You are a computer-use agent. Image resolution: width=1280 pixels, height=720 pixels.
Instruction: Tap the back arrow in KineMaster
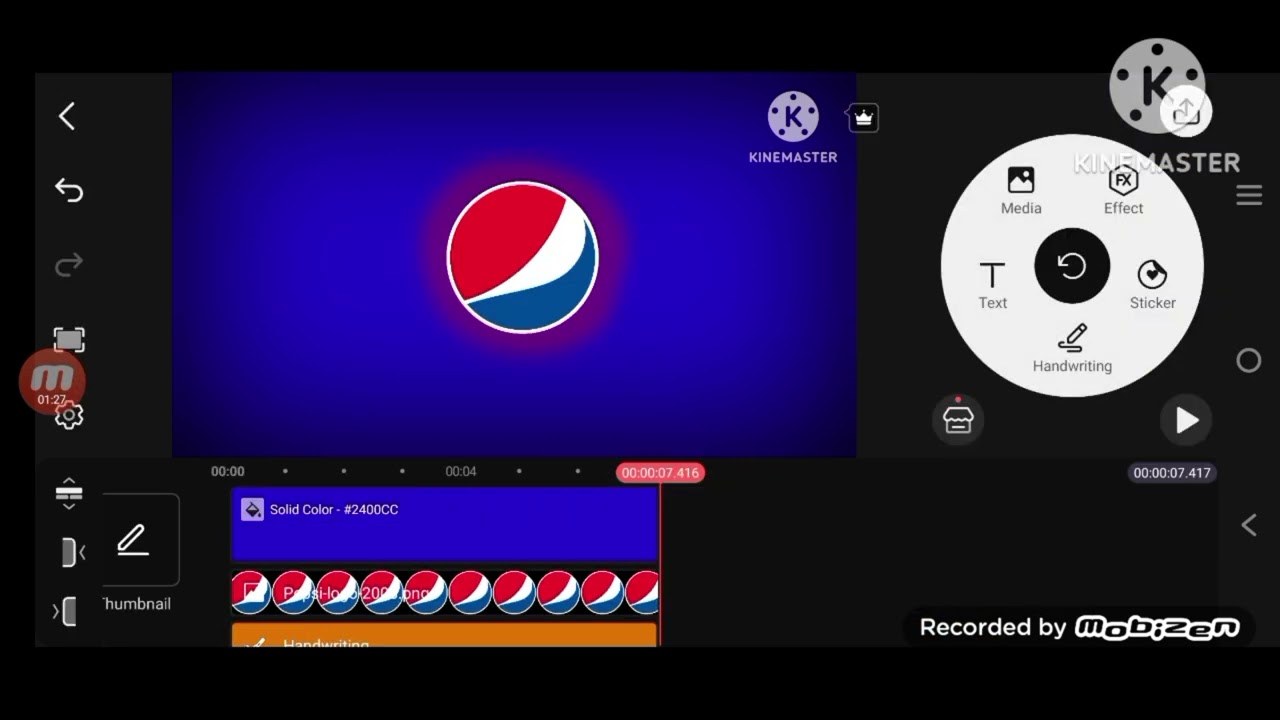click(x=67, y=116)
